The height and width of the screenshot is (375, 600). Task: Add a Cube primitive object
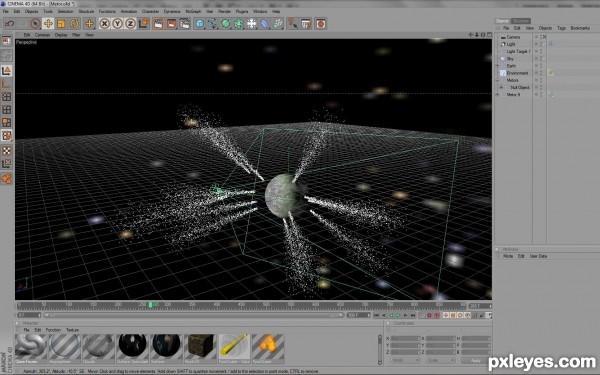click(x=200, y=24)
